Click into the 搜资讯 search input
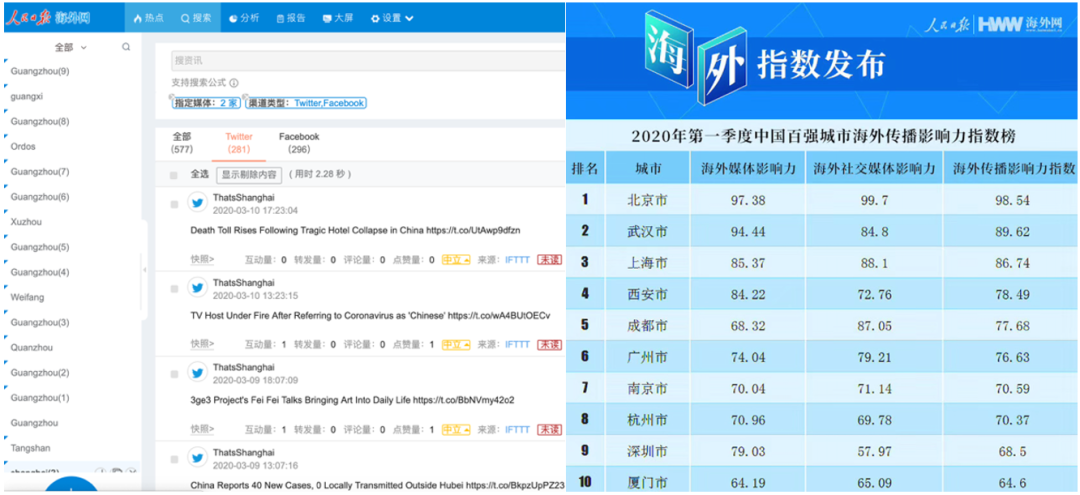The image size is (1080, 495). (x=368, y=61)
